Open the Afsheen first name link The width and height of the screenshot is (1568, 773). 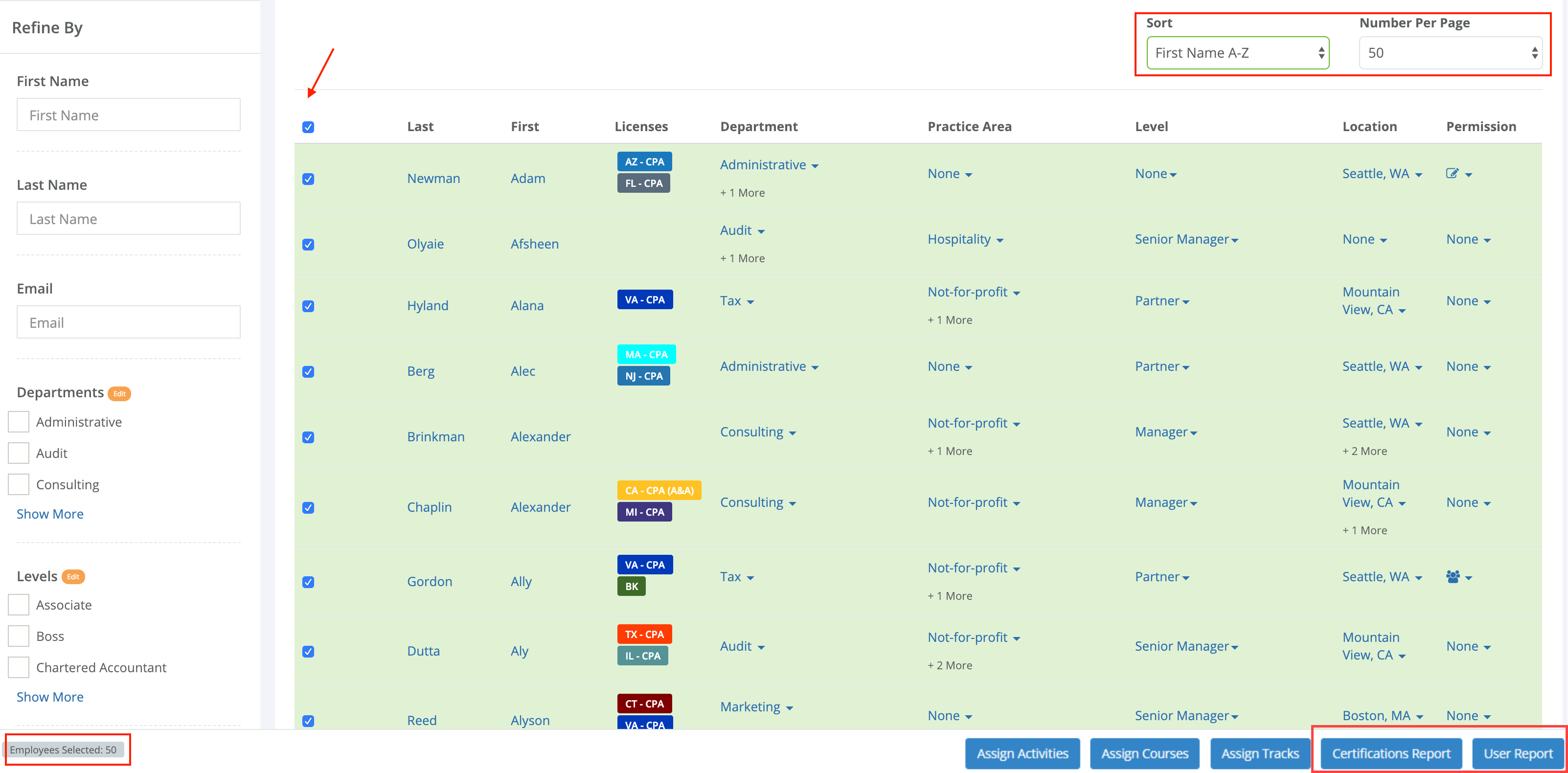pyautogui.click(x=534, y=244)
